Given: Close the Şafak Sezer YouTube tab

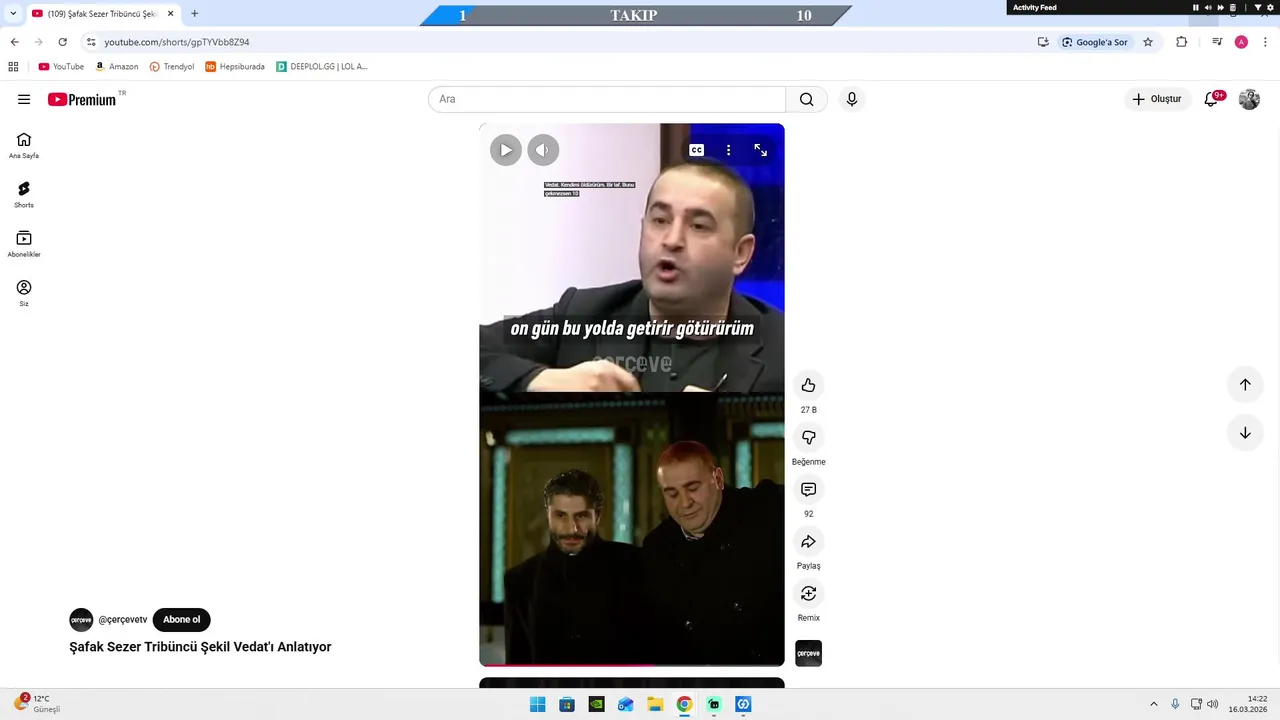Looking at the screenshot, I should (x=170, y=14).
